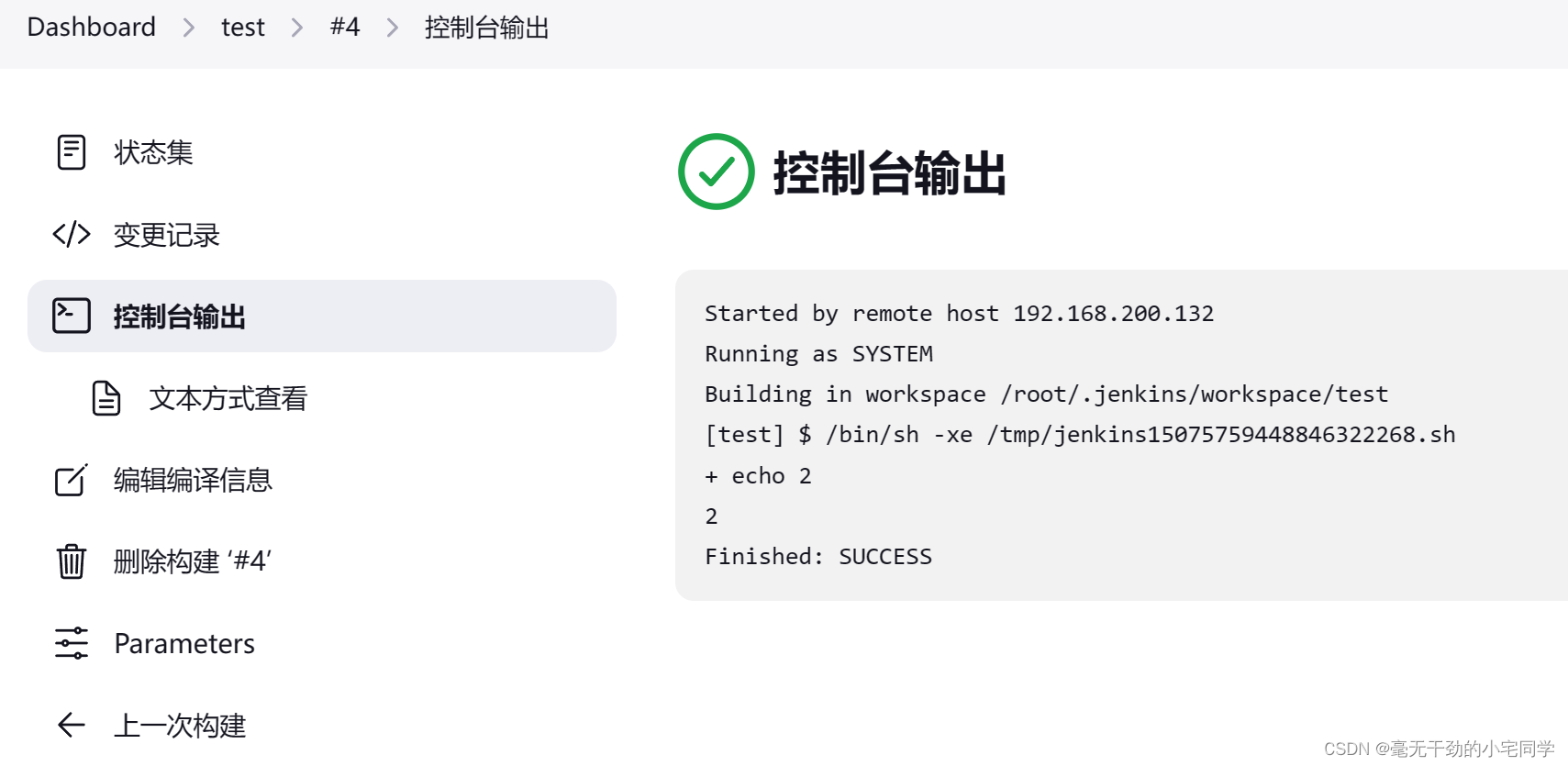Open Dashboard from the breadcrumb
Screen dimensions: 1568x766
click(x=91, y=28)
